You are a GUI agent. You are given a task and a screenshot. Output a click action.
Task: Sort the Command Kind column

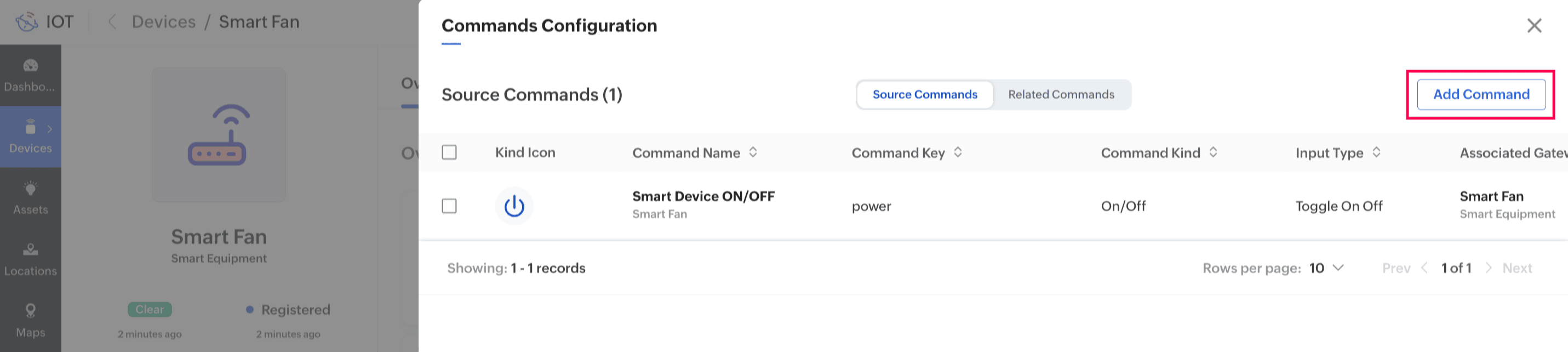pos(1212,152)
